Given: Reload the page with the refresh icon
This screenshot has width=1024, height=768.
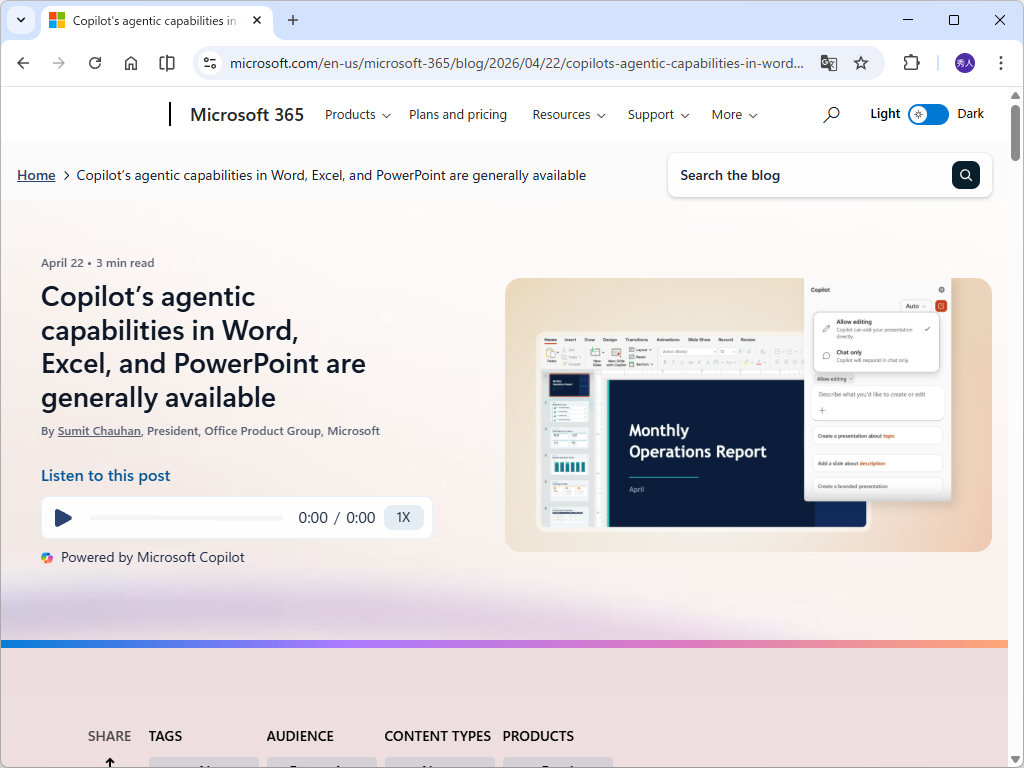Looking at the screenshot, I should 95,62.
